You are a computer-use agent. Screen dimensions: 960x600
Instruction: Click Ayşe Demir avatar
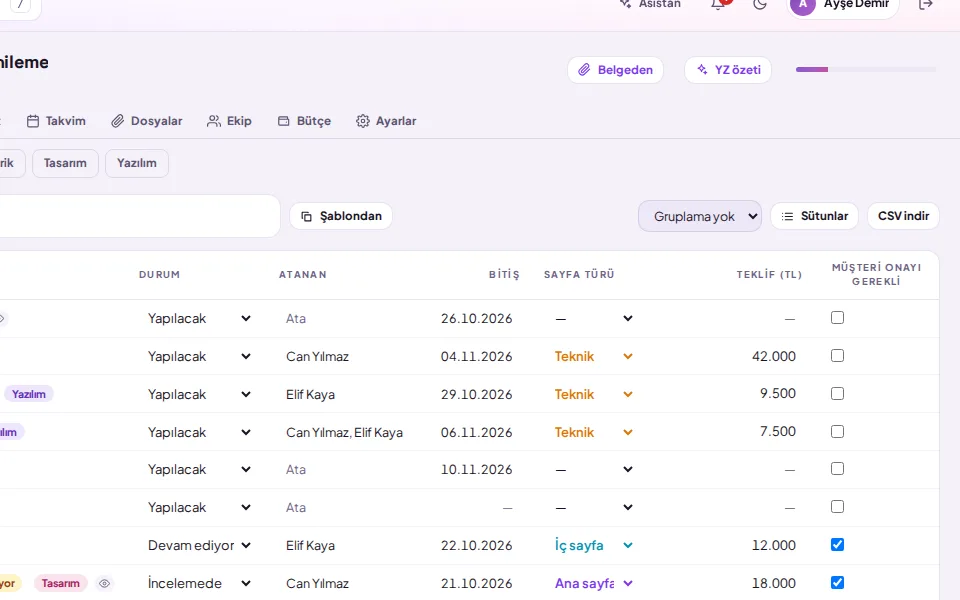pyautogui.click(x=803, y=5)
